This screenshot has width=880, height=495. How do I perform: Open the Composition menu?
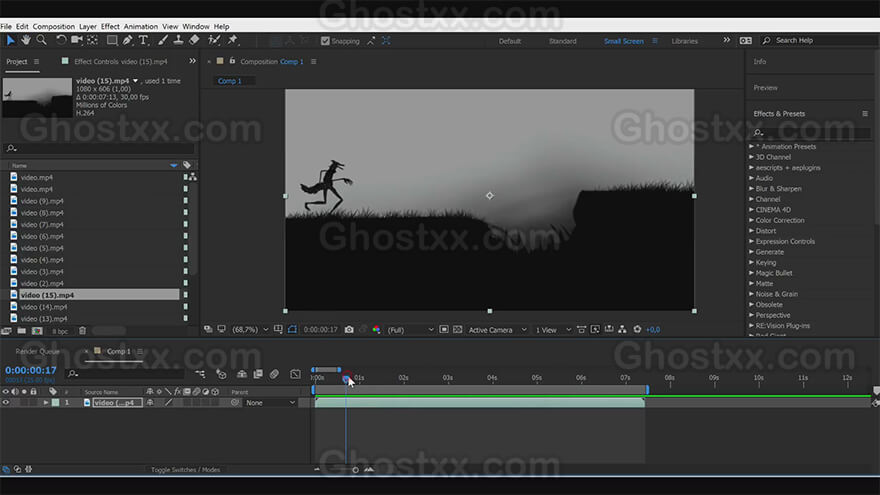[53, 26]
